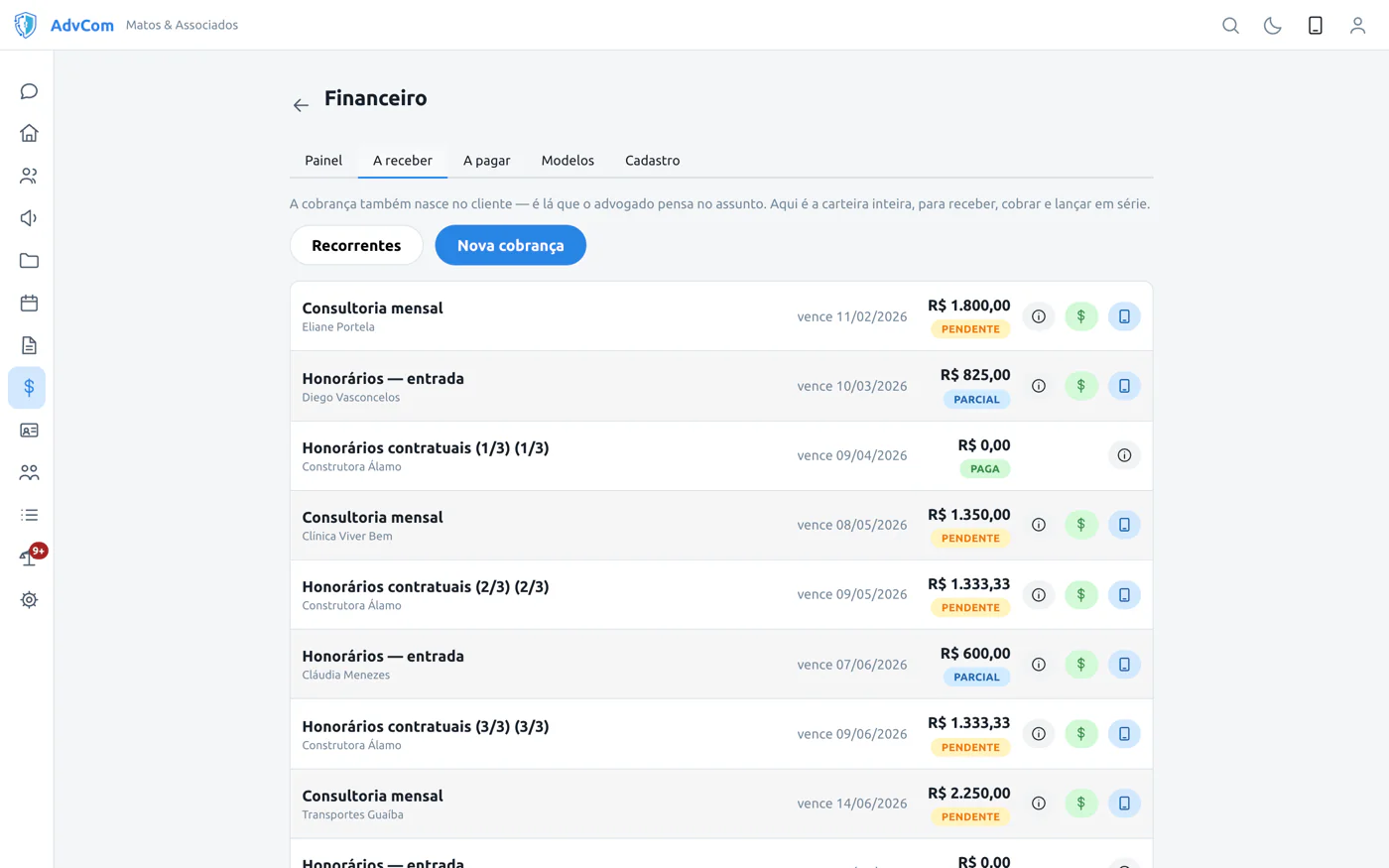Click the dollar icon on the Honorários contratuais (3/3) row
Image resolution: width=1389 pixels, height=868 pixels.
(x=1081, y=734)
